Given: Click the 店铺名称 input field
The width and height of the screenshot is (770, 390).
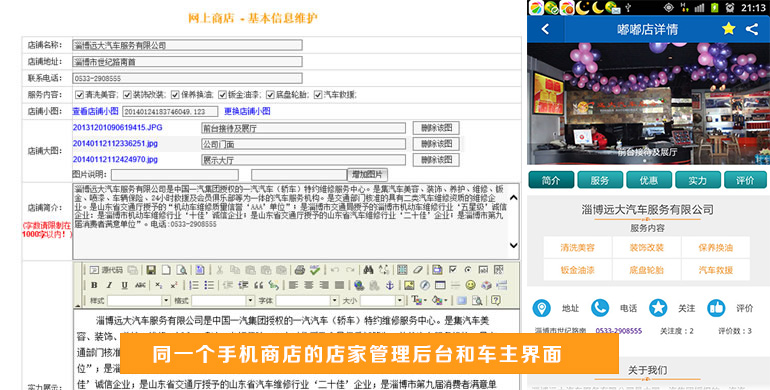Looking at the screenshot, I should (187, 45).
